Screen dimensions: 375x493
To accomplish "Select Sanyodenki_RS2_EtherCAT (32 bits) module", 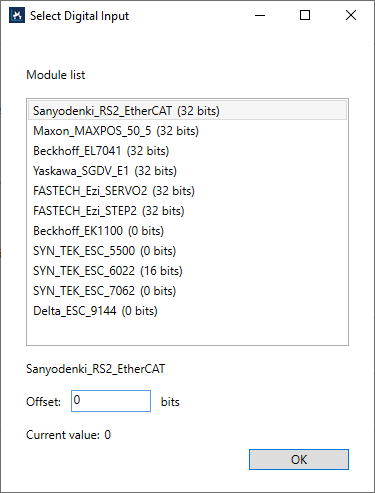I will tap(187, 110).
